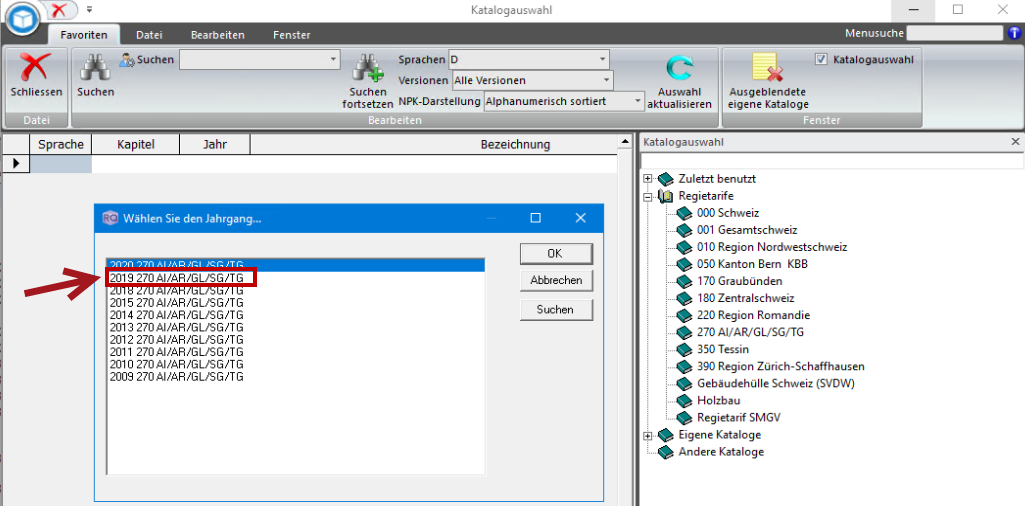The height and width of the screenshot is (506, 1025).
Task: Click the blue cube application button
Action: (x=24, y=20)
